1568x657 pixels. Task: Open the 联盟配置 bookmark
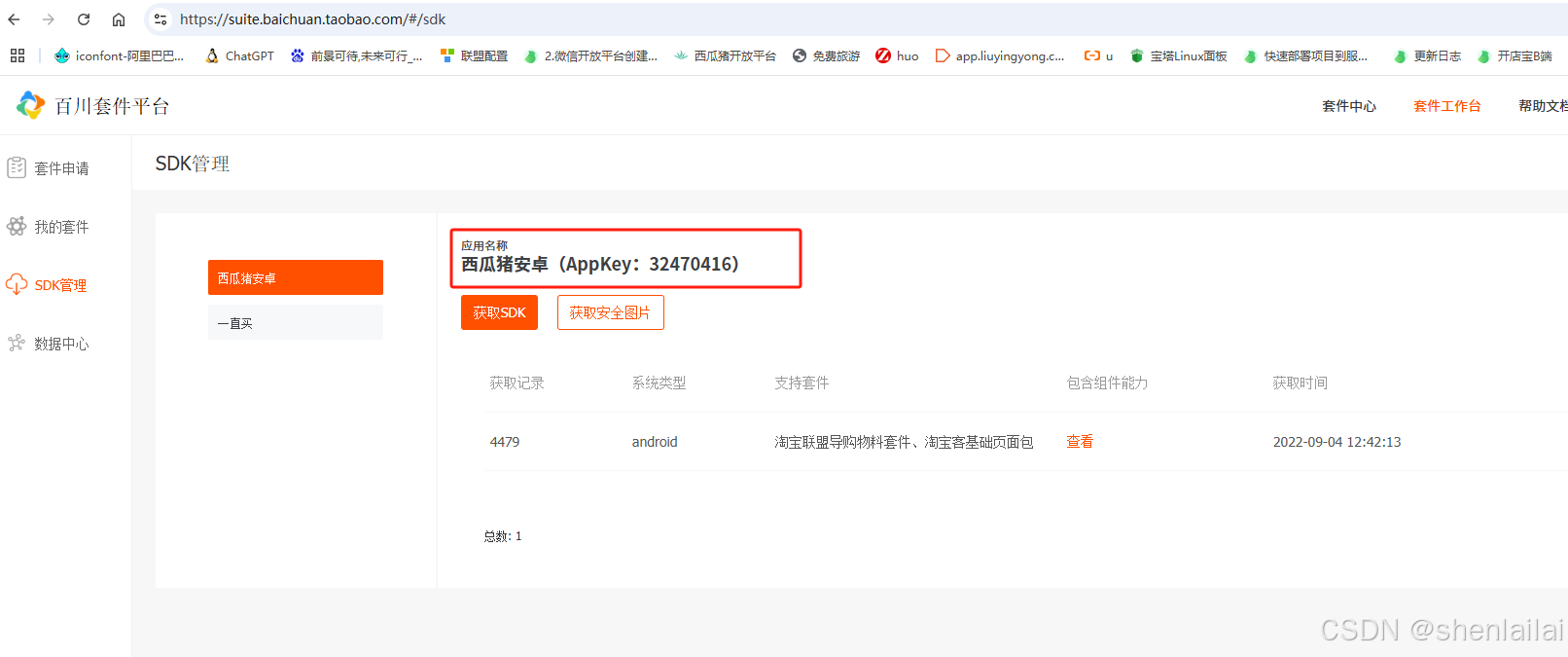click(x=474, y=55)
